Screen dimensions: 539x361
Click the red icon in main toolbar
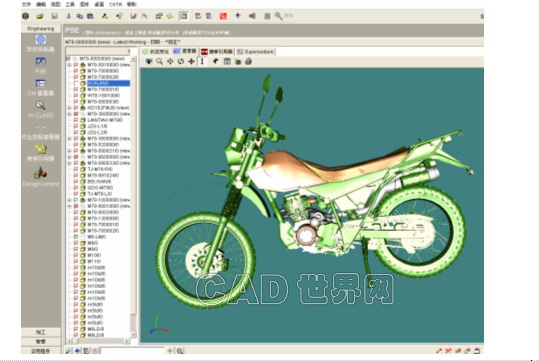(223, 16)
